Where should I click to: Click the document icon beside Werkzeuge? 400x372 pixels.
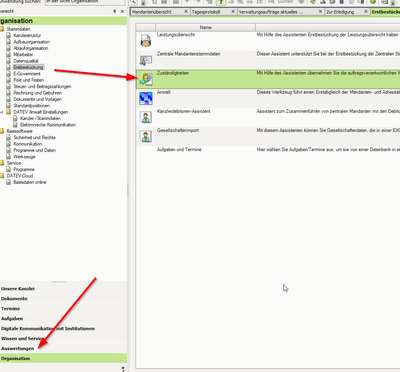pos(9,157)
